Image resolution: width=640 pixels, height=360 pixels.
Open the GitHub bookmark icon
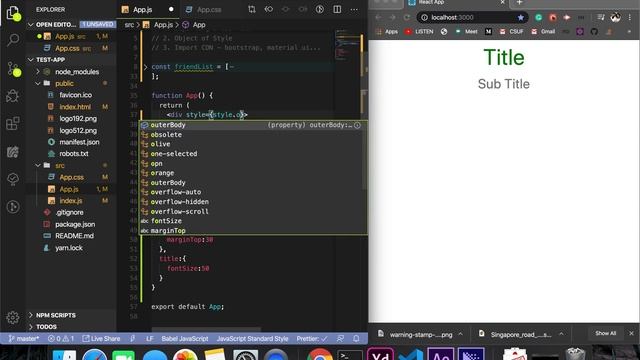(x=594, y=31)
